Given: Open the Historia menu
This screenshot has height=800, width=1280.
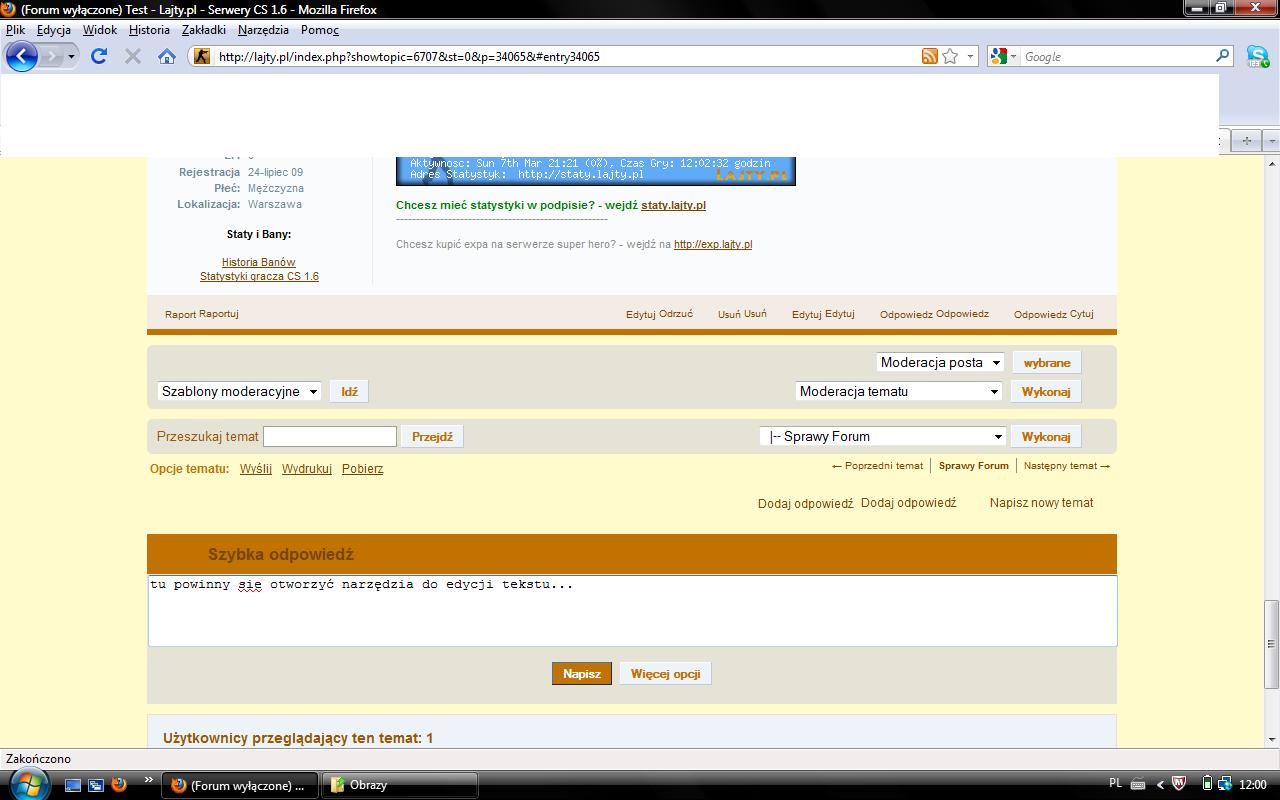Looking at the screenshot, I should (x=150, y=30).
